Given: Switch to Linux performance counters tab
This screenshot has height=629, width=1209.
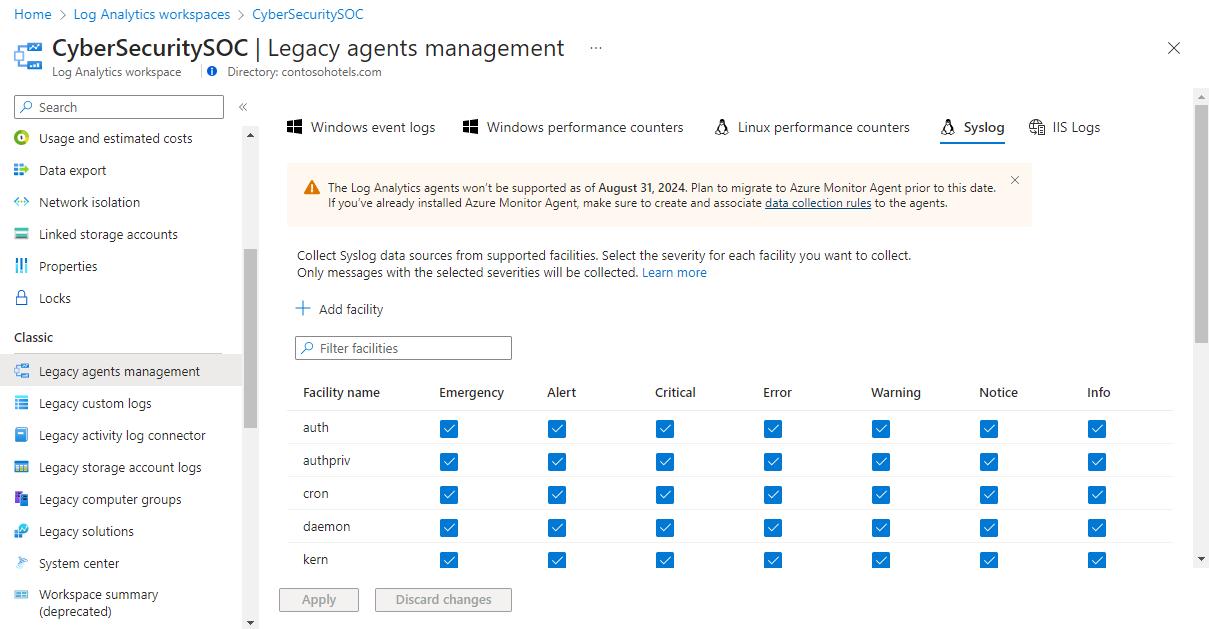Looking at the screenshot, I should point(812,127).
